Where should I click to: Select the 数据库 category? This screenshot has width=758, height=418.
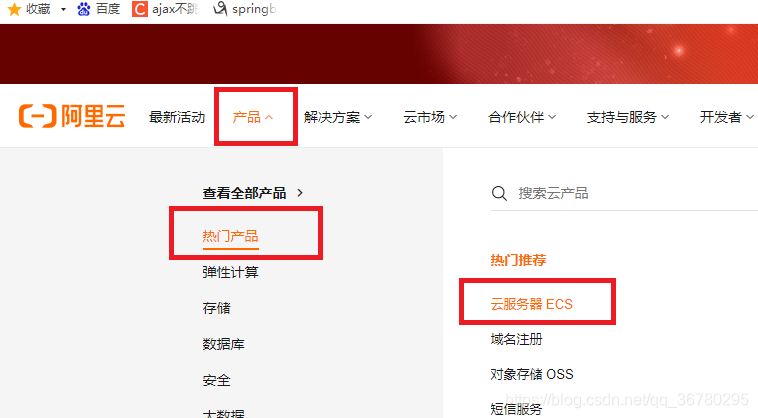point(223,344)
